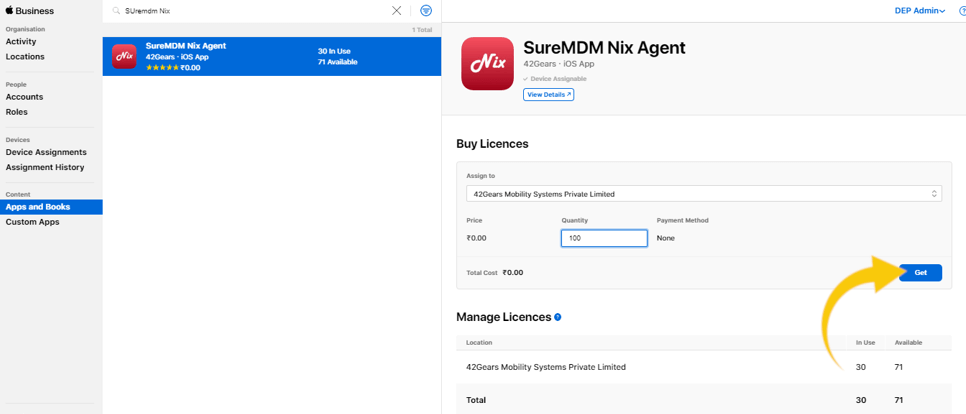Screen dimensions: 966x414
Task: Open Locations in the sidebar
Action: (25, 57)
